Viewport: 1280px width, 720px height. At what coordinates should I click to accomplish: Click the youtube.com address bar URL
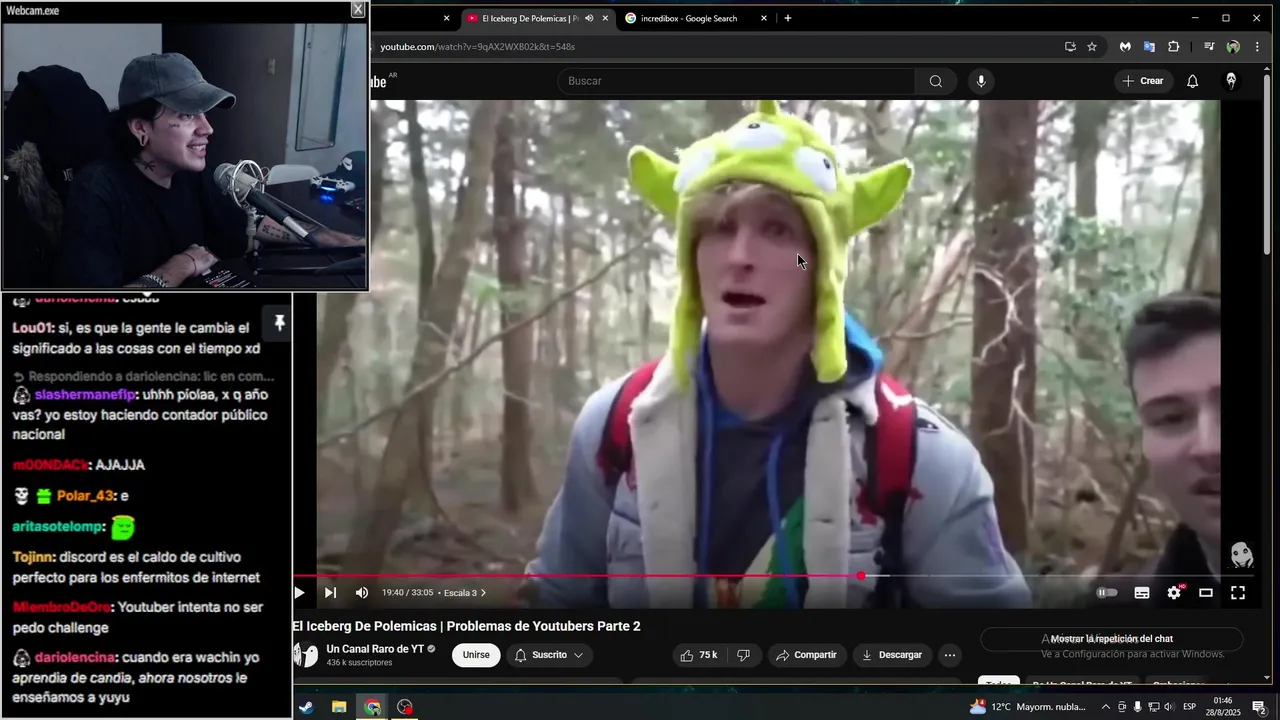coord(477,47)
